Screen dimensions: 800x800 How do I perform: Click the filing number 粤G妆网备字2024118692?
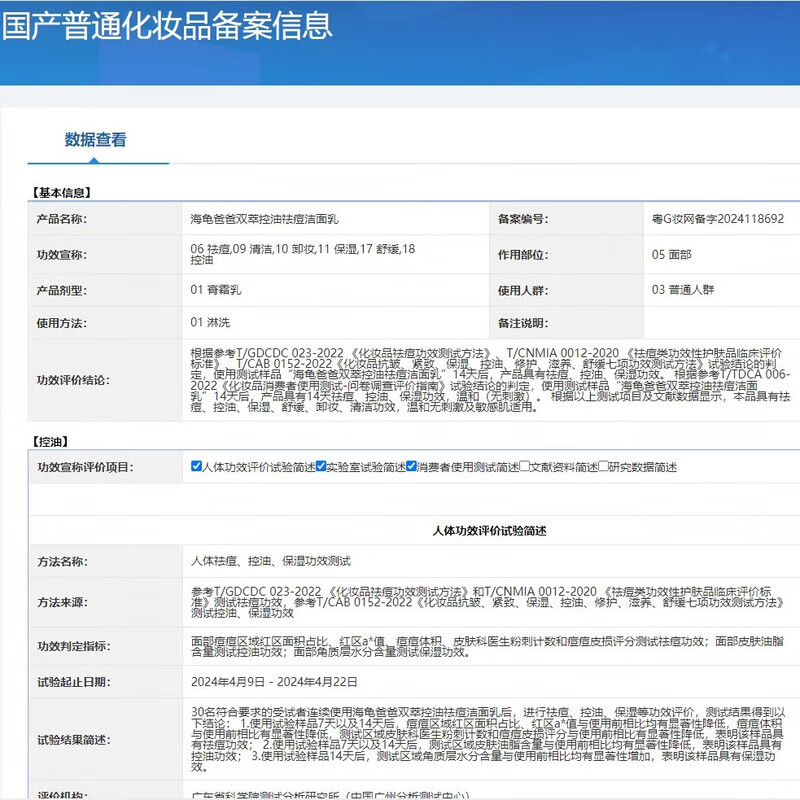point(717,218)
